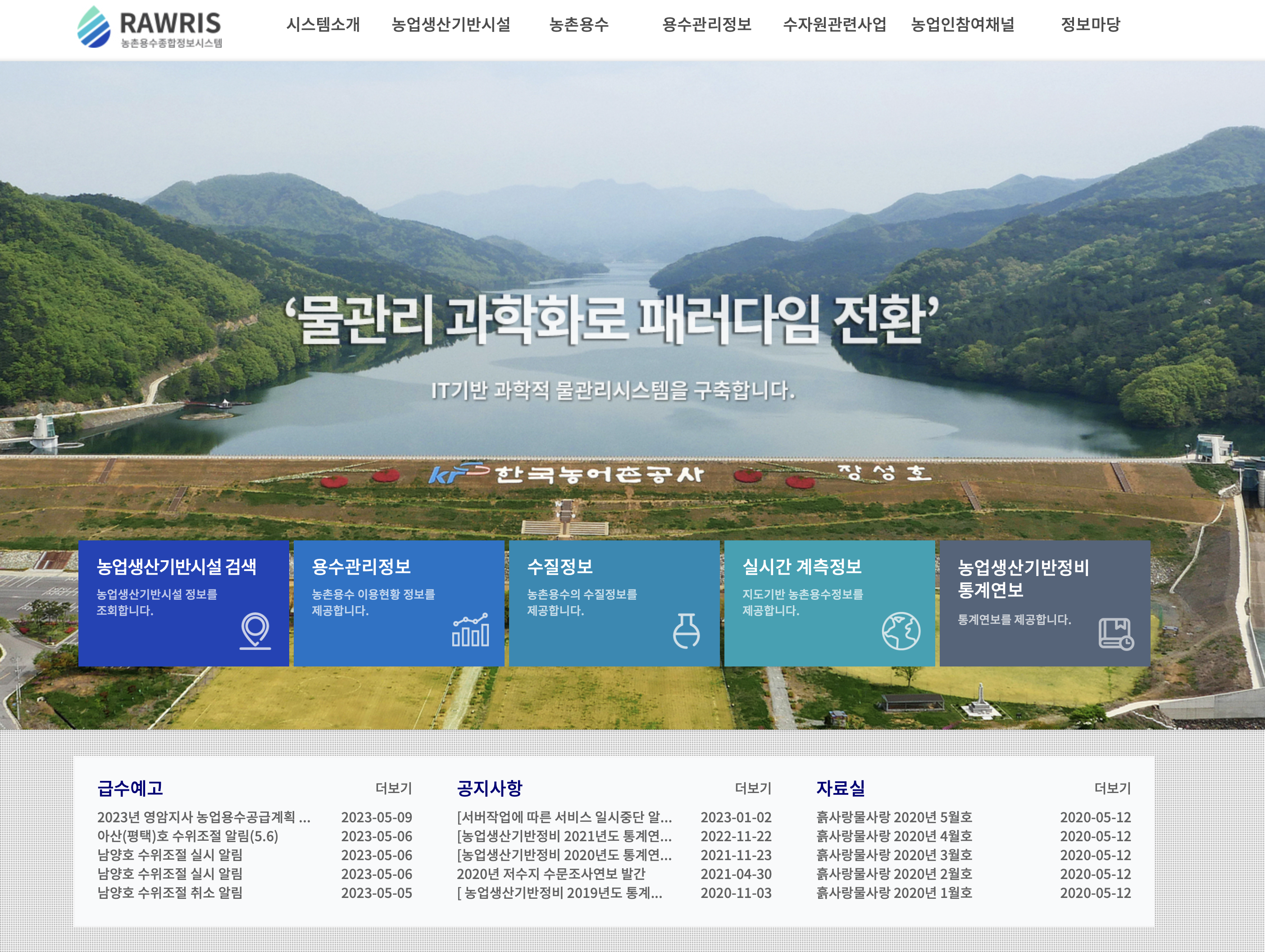Expand the 수자원관련사업 menu
The image size is (1265, 952).
[x=834, y=25]
